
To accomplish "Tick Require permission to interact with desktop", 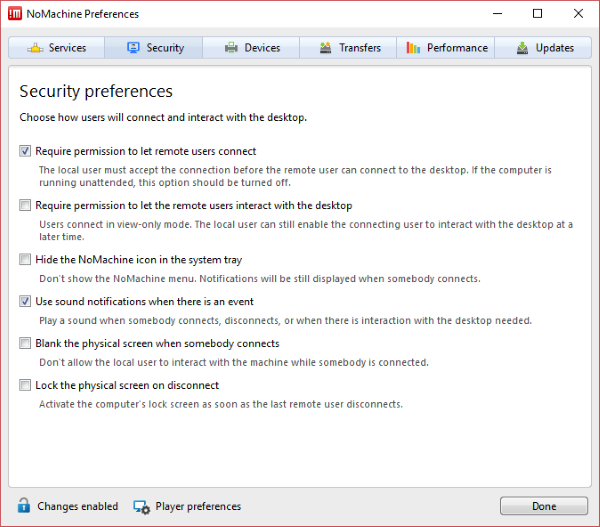I will coord(25,206).
